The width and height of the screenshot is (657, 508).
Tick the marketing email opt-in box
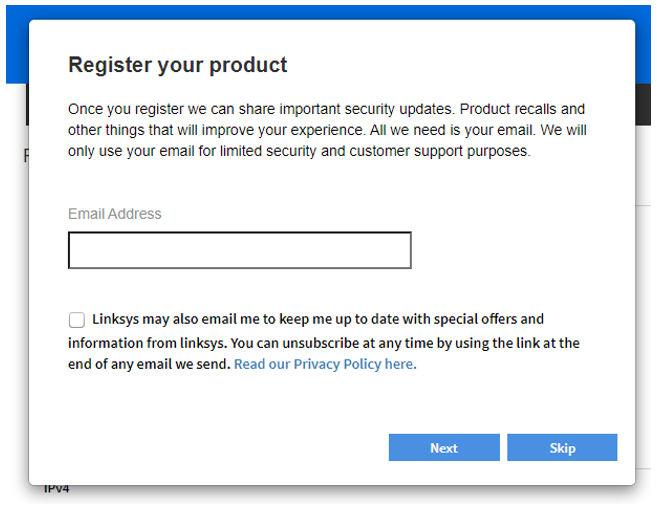(77, 320)
